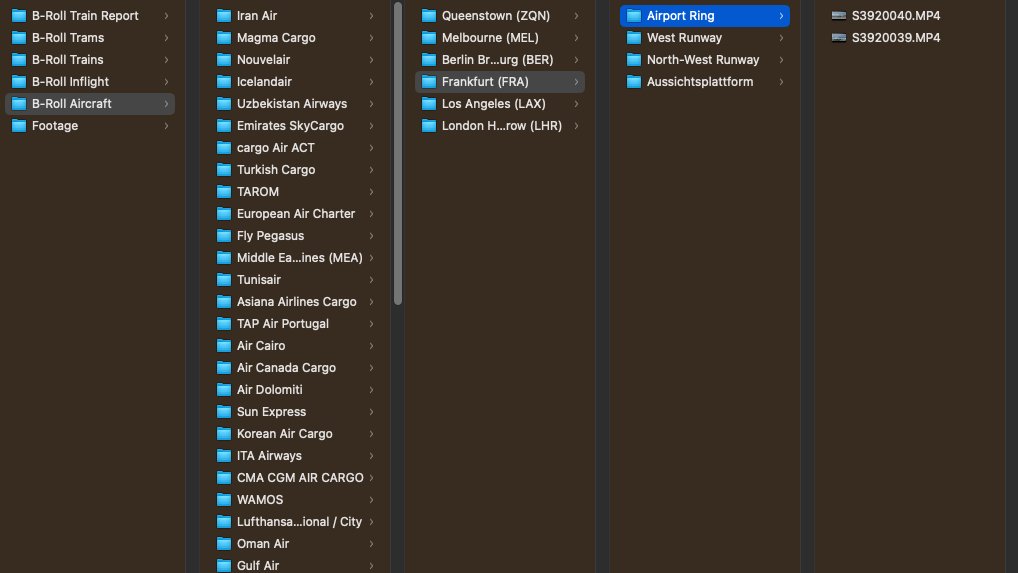Click the Queenstown (ZQN) folder icon
The height and width of the screenshot is (573, 1018).
(429, 16)
